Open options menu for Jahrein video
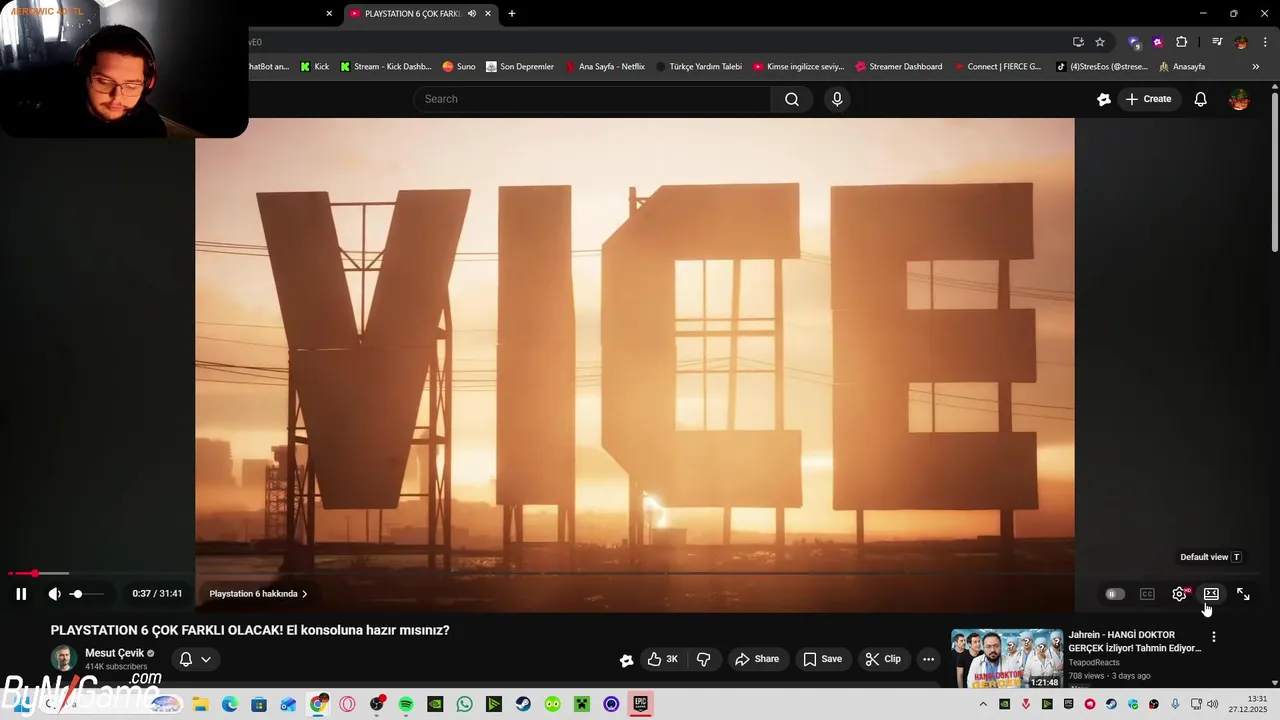This screenshot has width=1280, height=720. (1214, 637)
